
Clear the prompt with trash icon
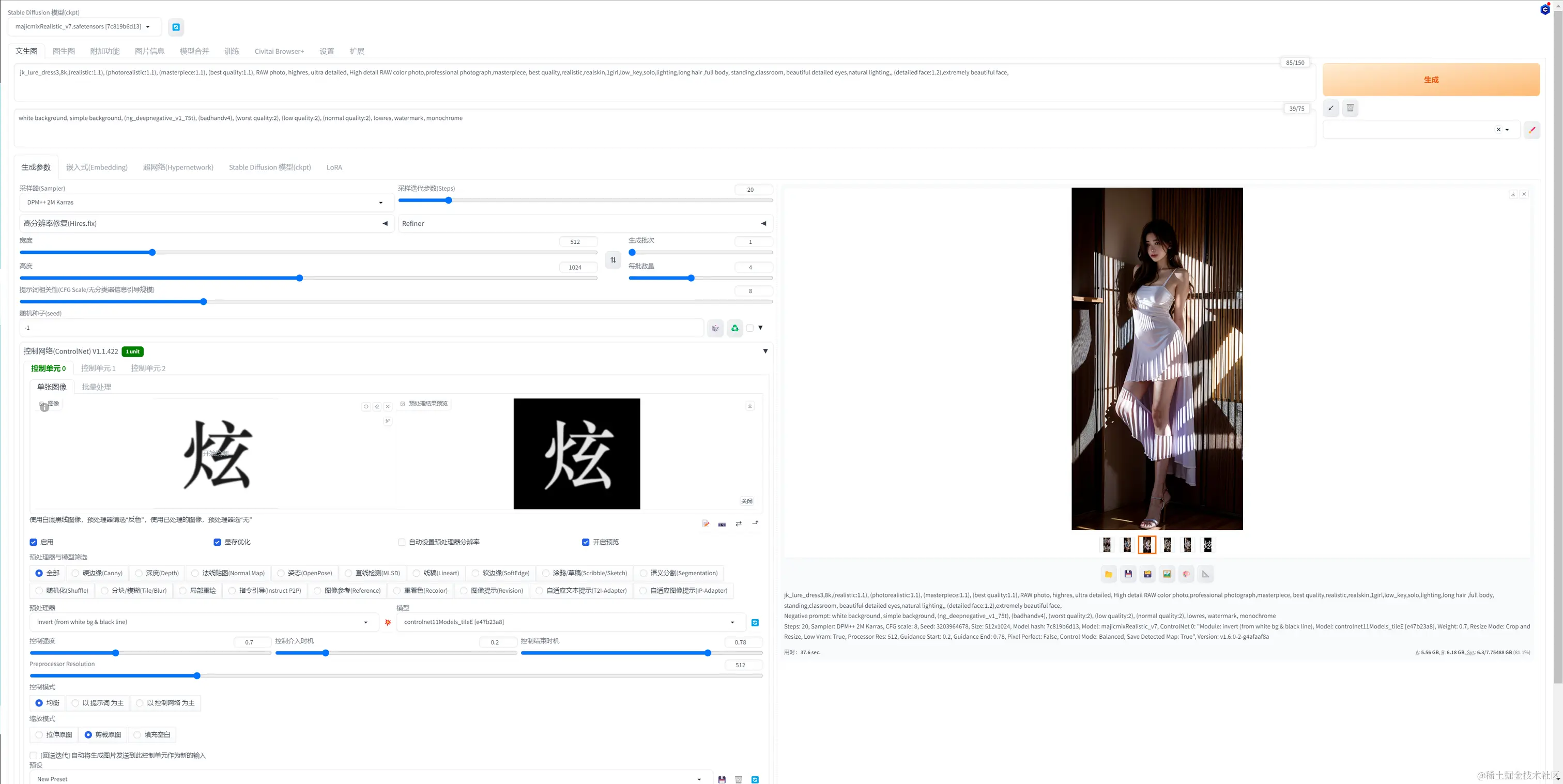[x=1350, y=108]
